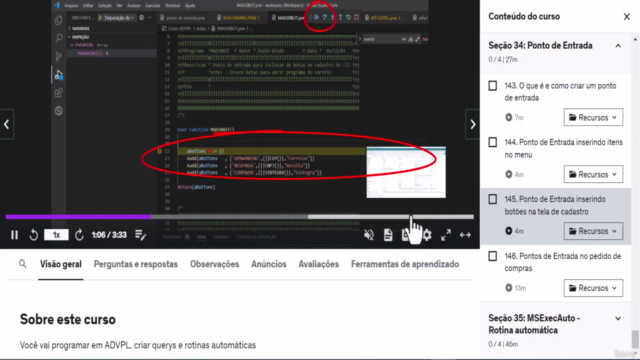Pause the video playback

[15, 235]
